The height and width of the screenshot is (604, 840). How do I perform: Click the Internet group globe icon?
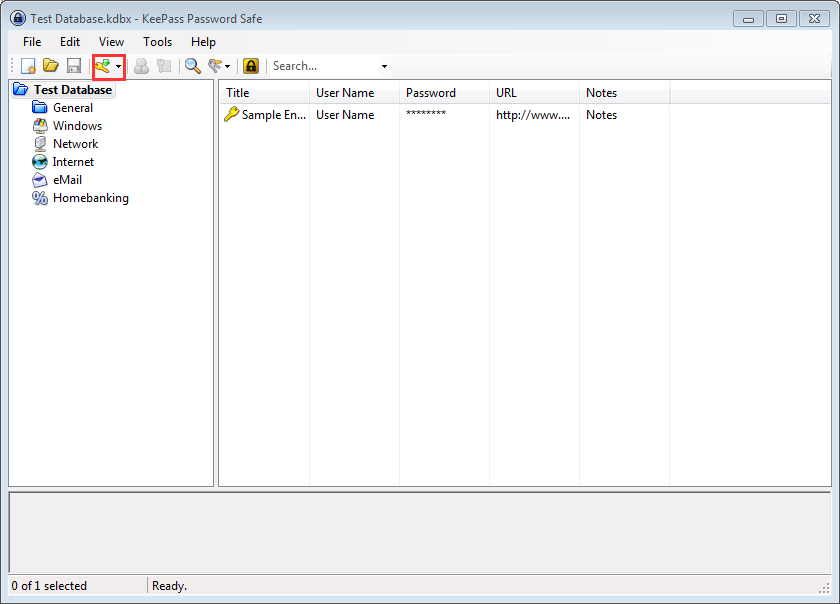40,162
